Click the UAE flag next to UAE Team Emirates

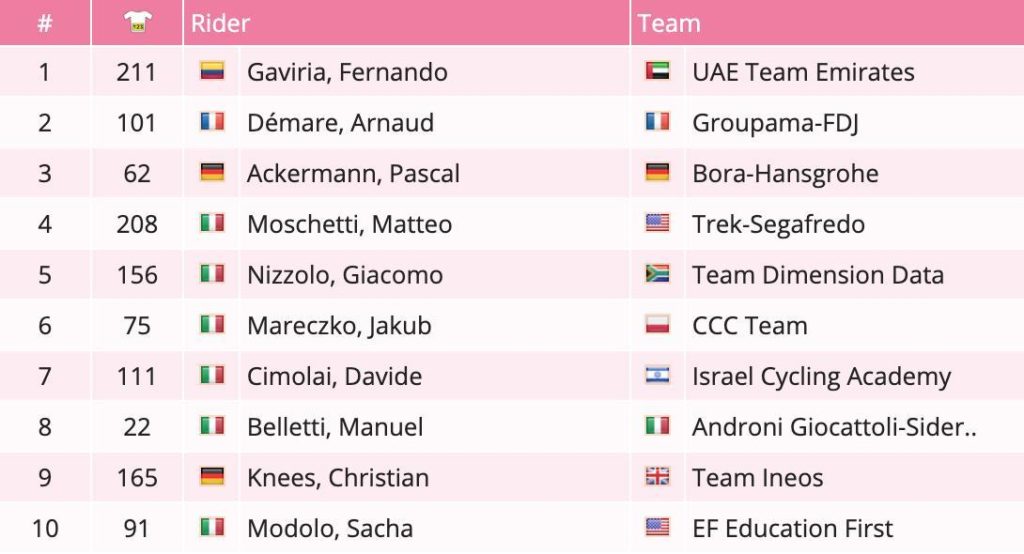pyautogui.click(x=658, y=71)
